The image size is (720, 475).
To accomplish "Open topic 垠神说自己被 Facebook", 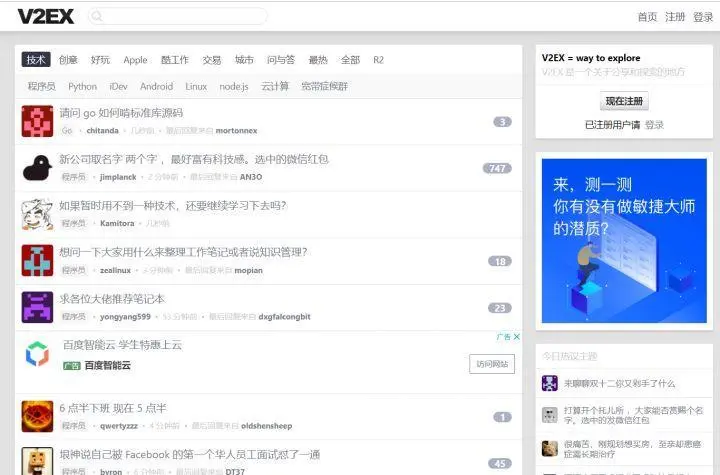I will (x=190, y=455).
